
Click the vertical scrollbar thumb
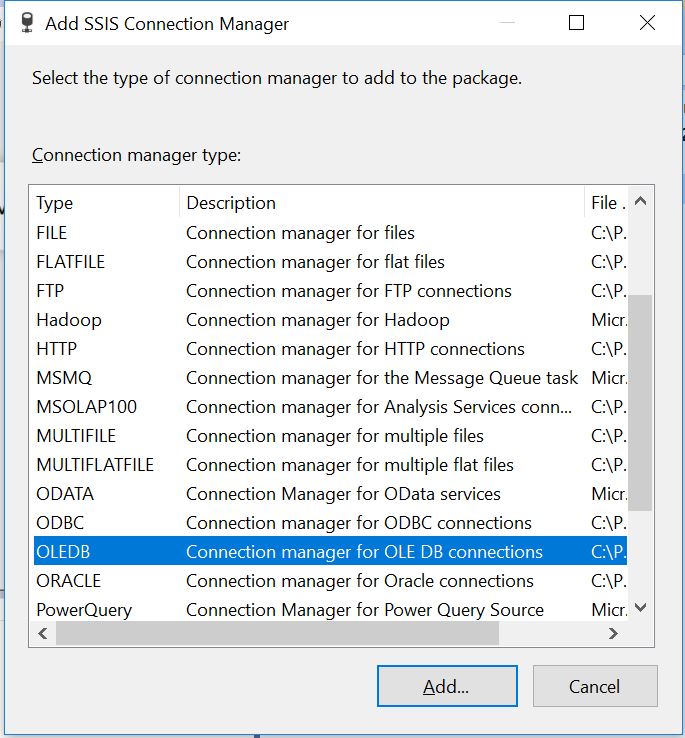point(640,403)
